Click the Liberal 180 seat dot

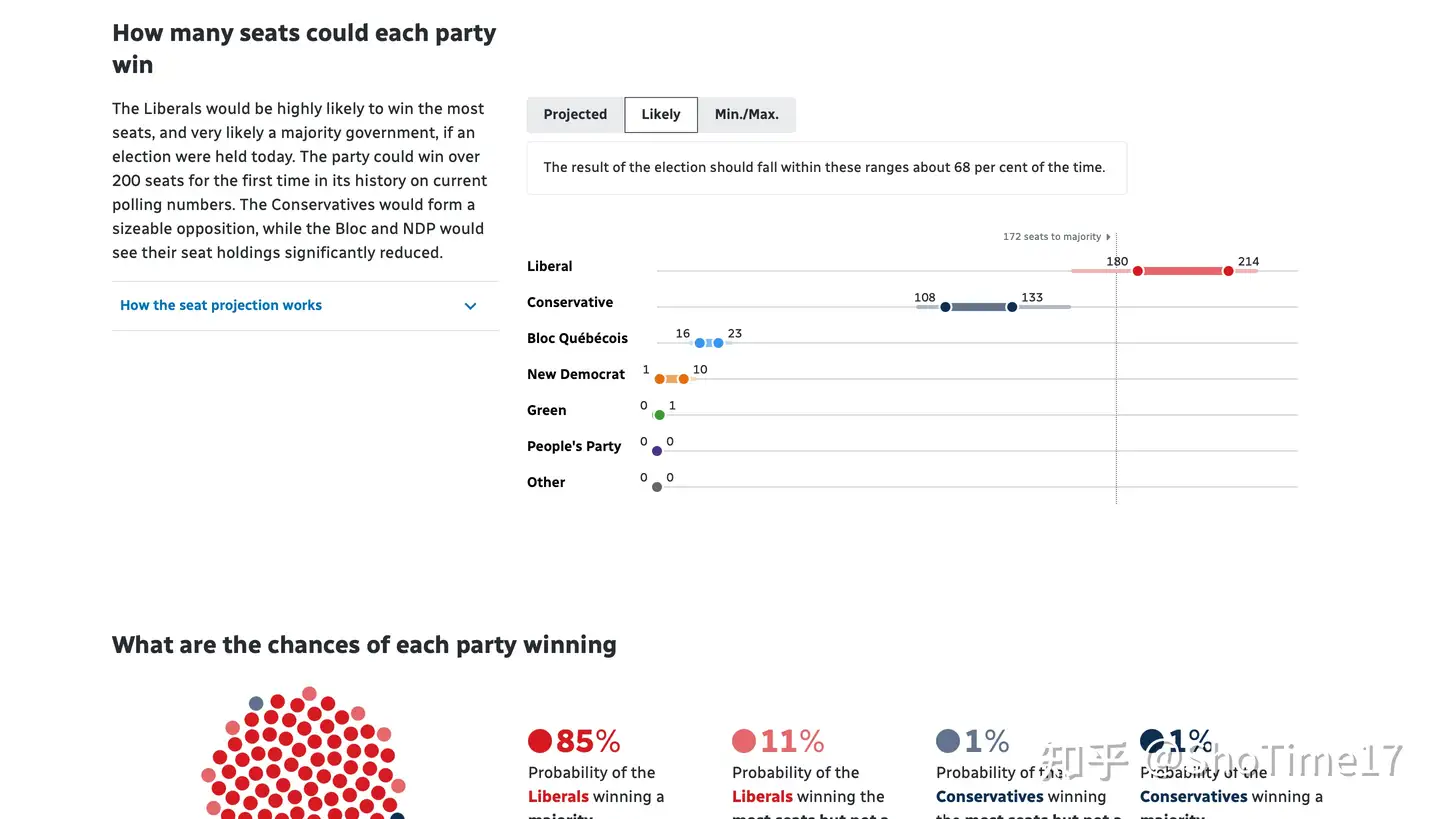click(x=1138, y=271)
